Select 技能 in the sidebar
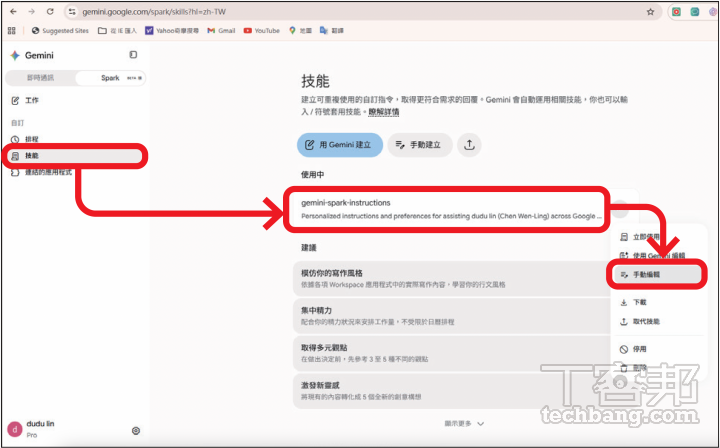 point(73,156)
